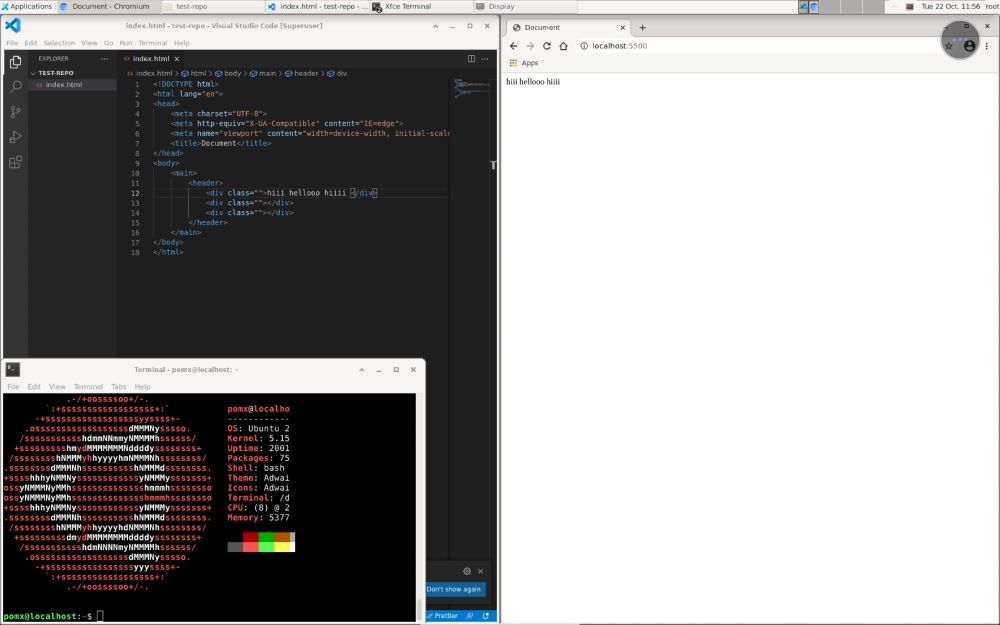The image size is (1000, 625).
Task: Switch to Display taskbar entry
Action: [x=526, y=6]
